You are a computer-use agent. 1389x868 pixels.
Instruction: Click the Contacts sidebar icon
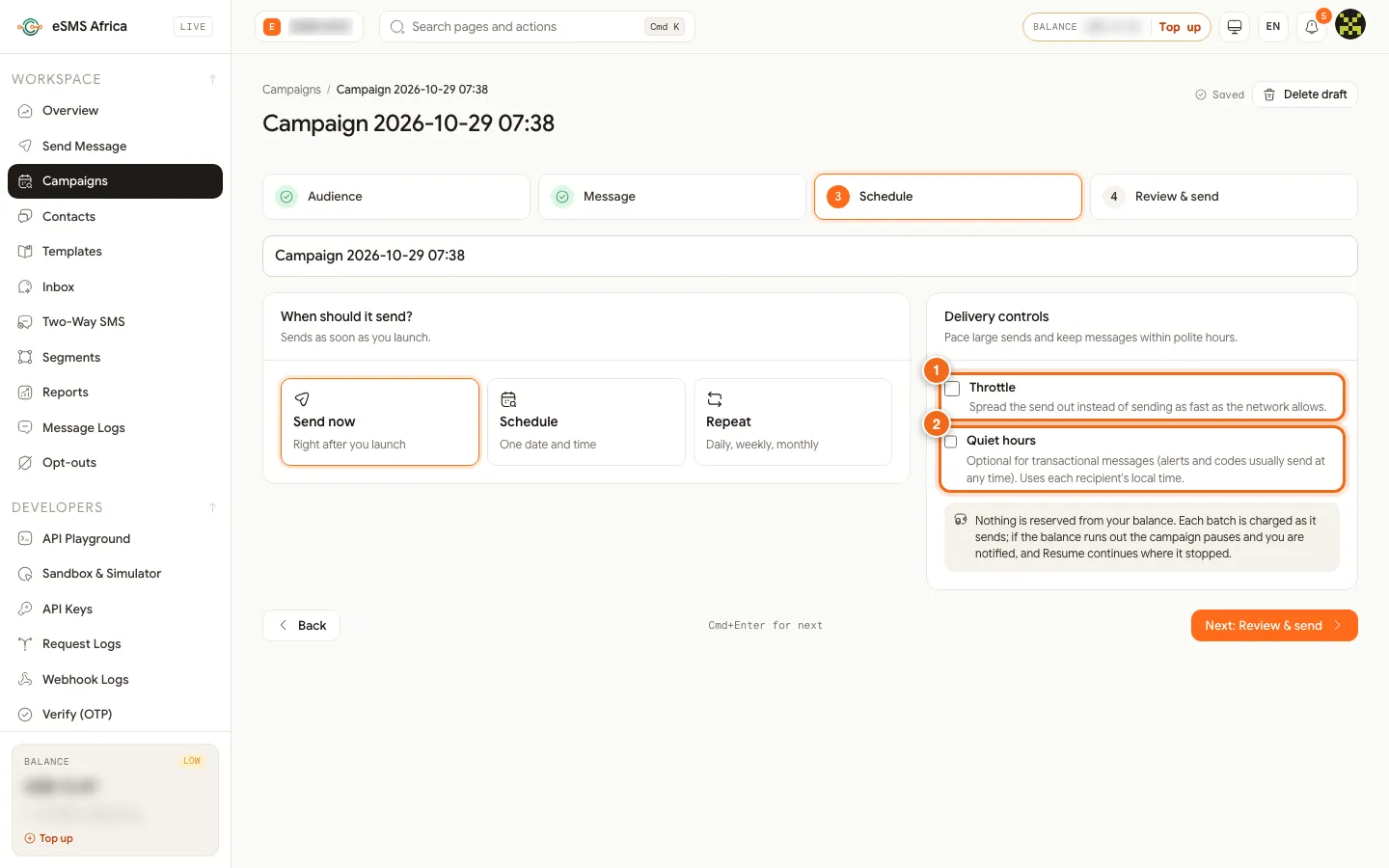point(25,216)
